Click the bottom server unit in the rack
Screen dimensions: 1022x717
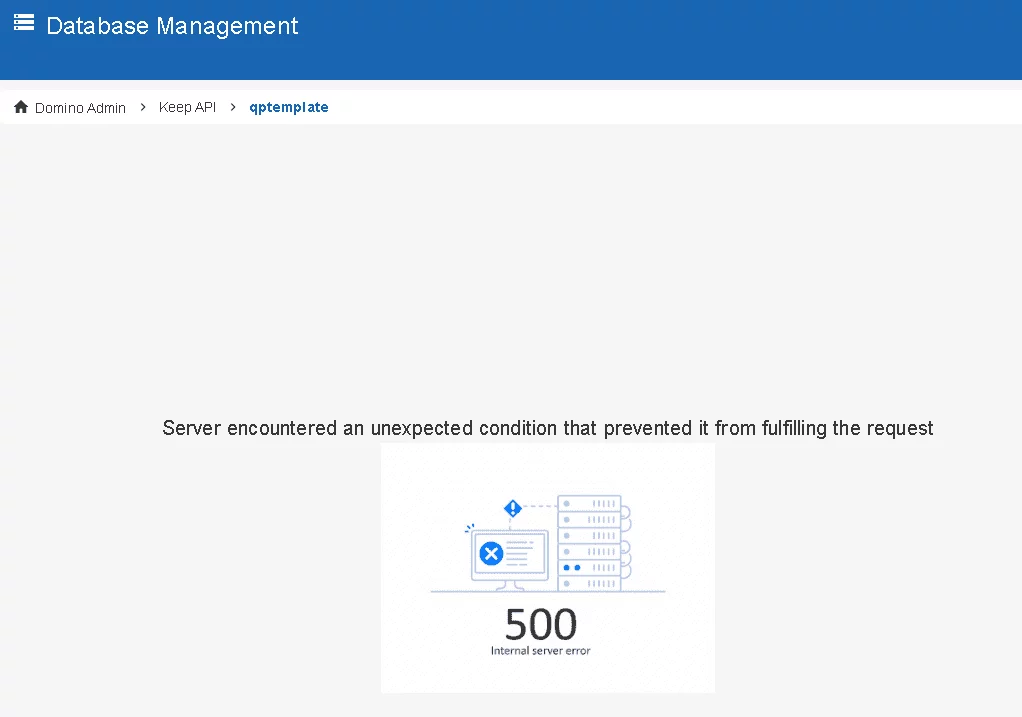coord(590,583)
